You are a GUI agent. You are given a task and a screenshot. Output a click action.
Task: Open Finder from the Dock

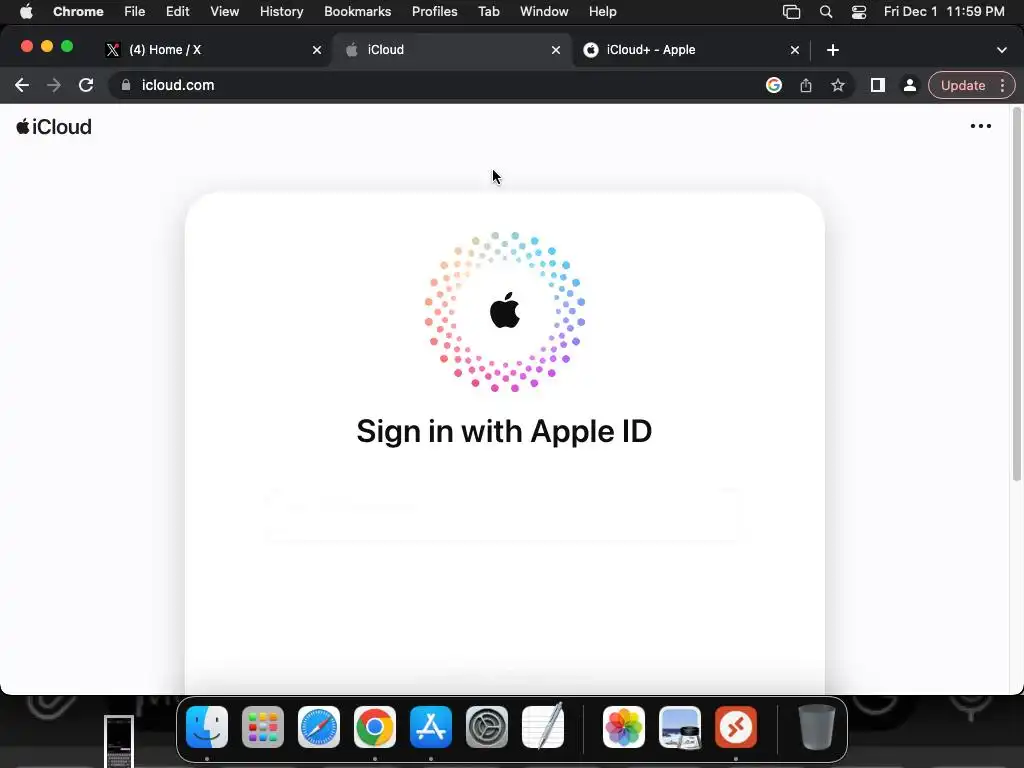[207, 727]
